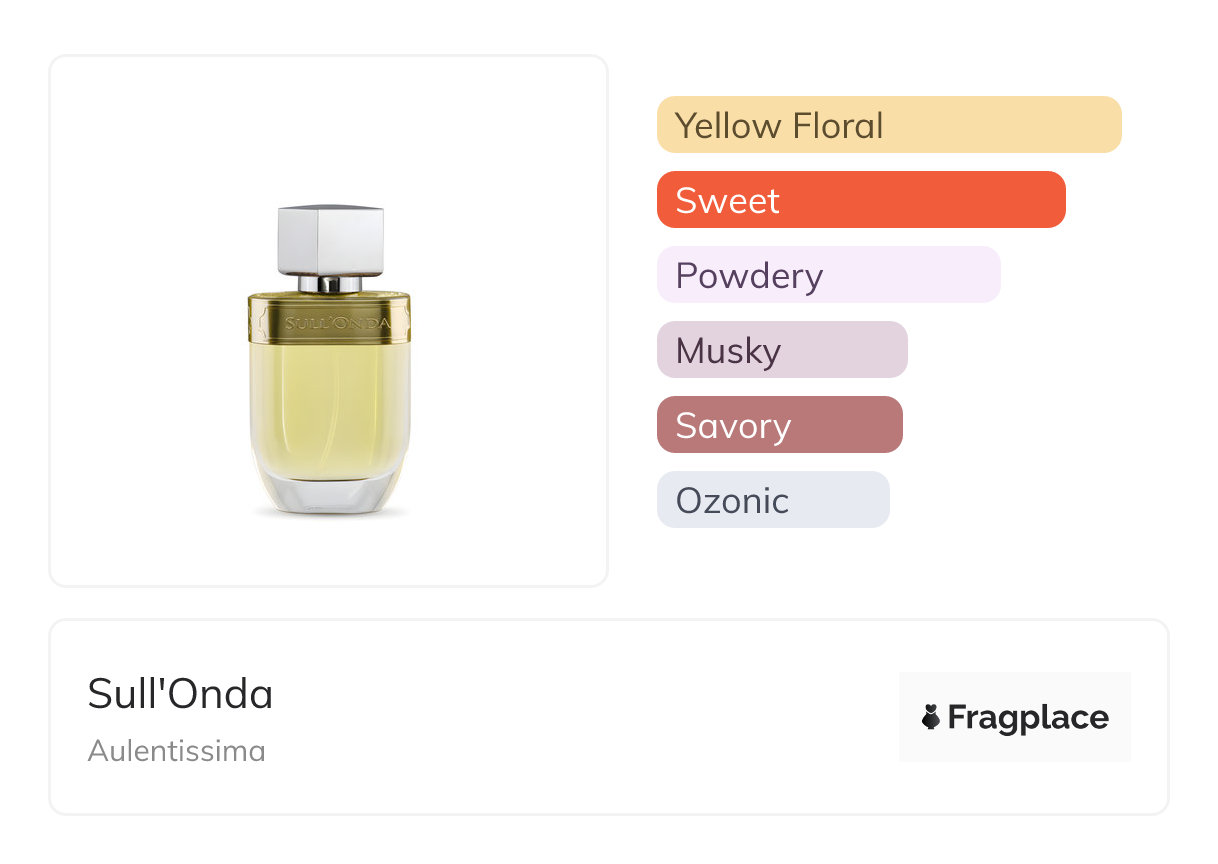Open the Aulentissima brand name link
1218x864 pixels.
pyautogui.click(x=176, y=750)
